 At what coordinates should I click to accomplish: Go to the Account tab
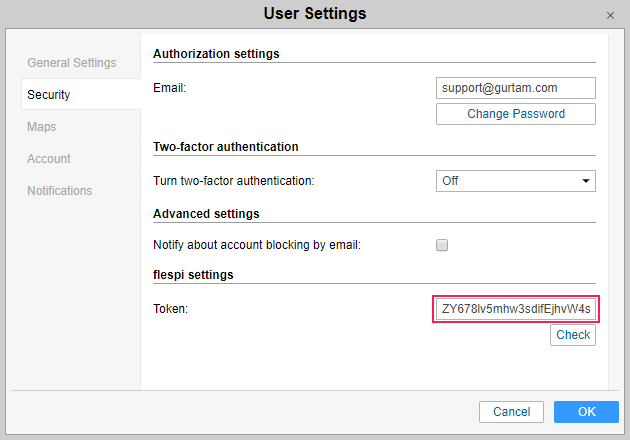point(49,159)
